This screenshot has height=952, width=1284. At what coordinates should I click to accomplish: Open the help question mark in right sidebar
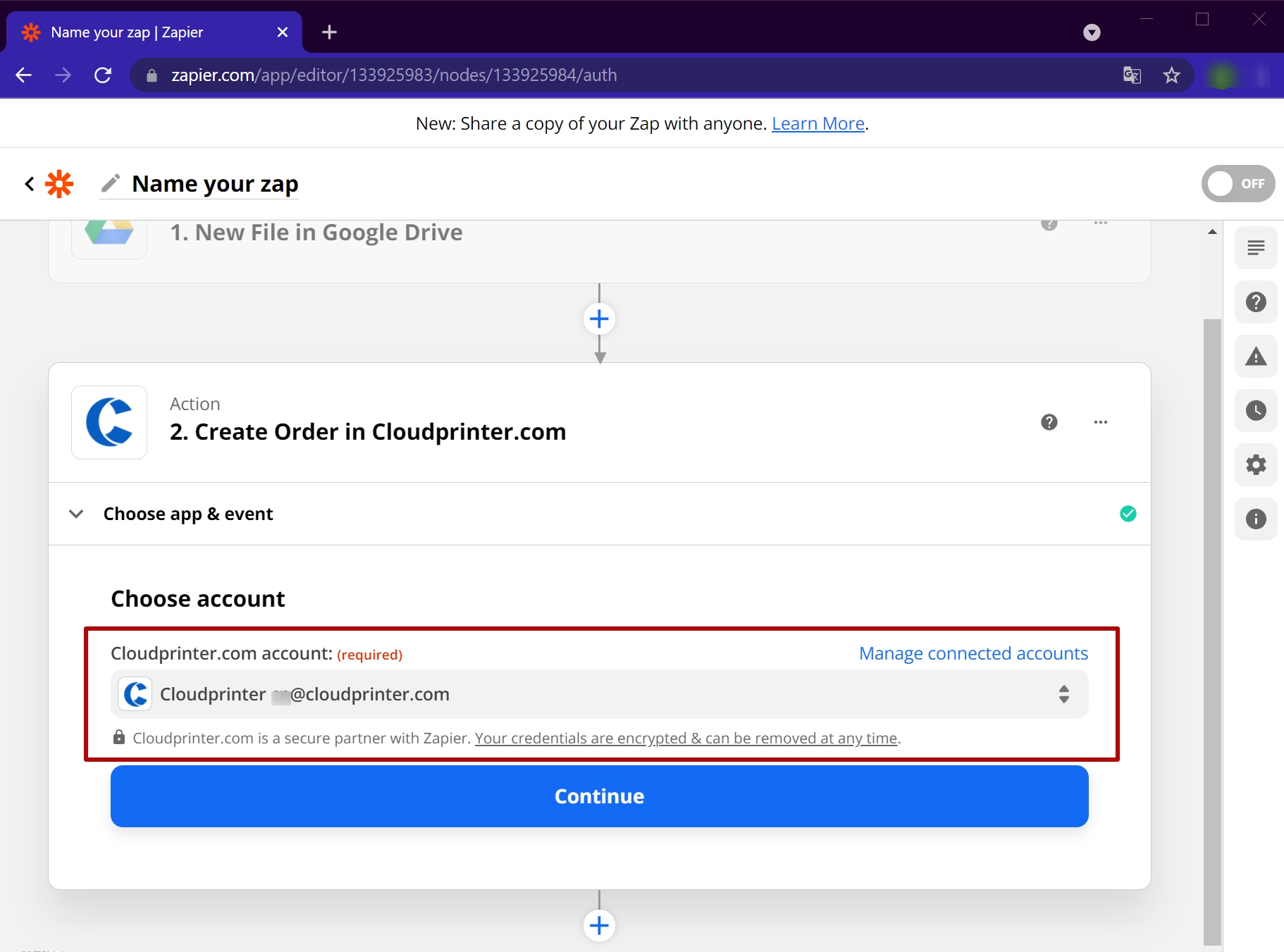(x=1256, y=302)
